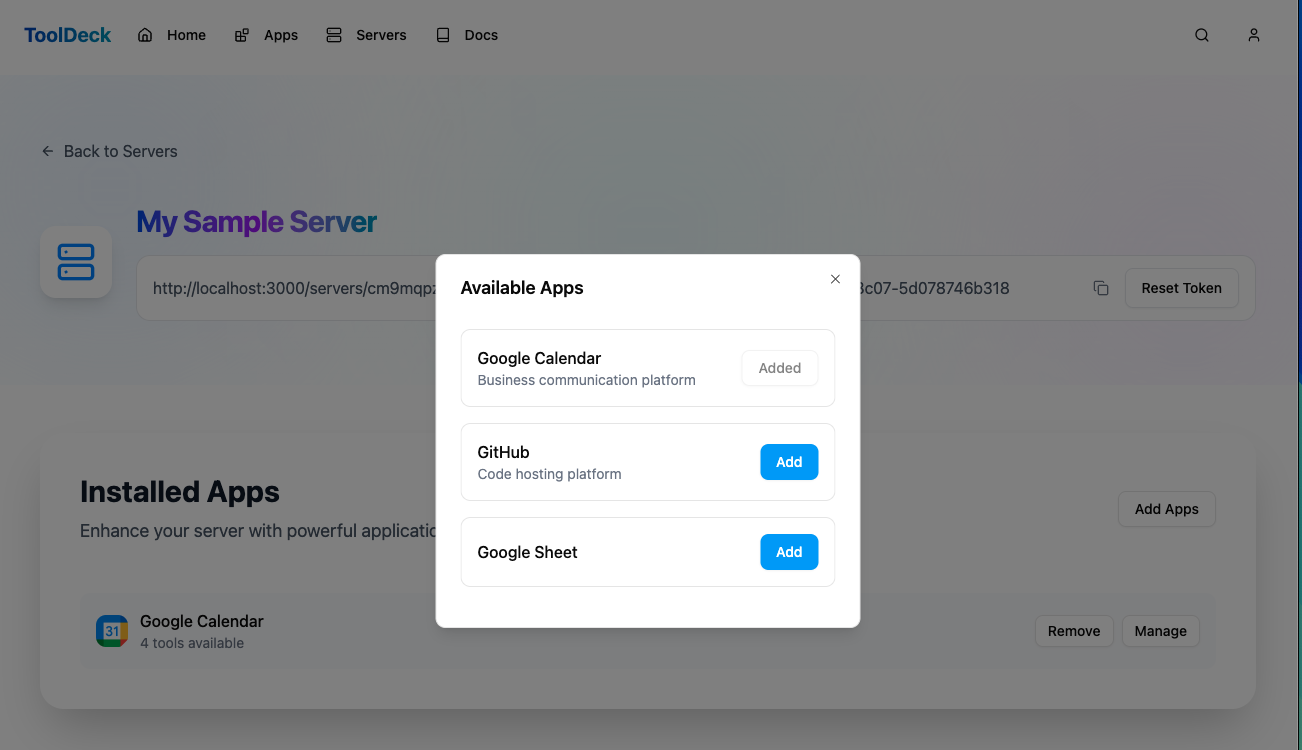Image resolution: width=1302 pixels, height=750 pixels.
Task: Click the server URL field
Action: point(695,288)
